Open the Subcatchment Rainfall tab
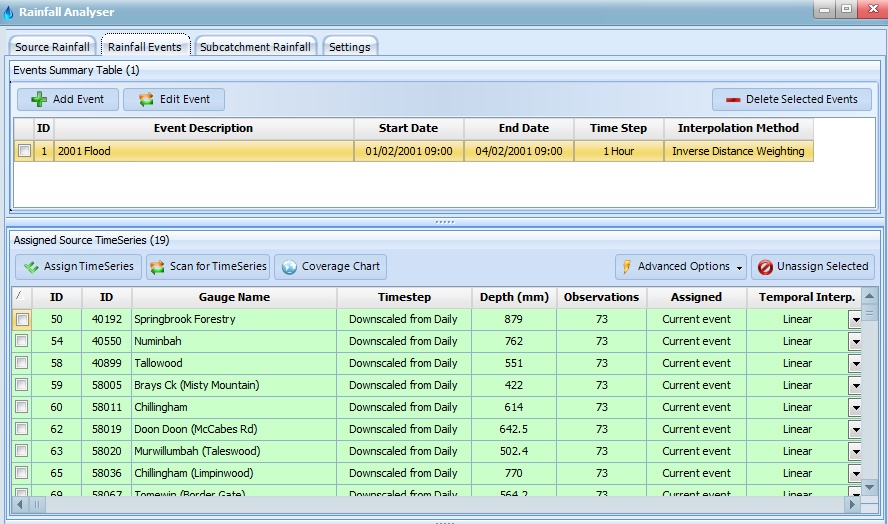888x524 pixels. coord(255,47)
